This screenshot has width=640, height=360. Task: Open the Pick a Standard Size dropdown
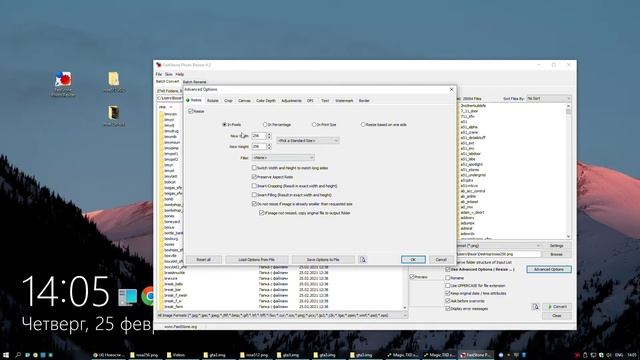point(308,140)
